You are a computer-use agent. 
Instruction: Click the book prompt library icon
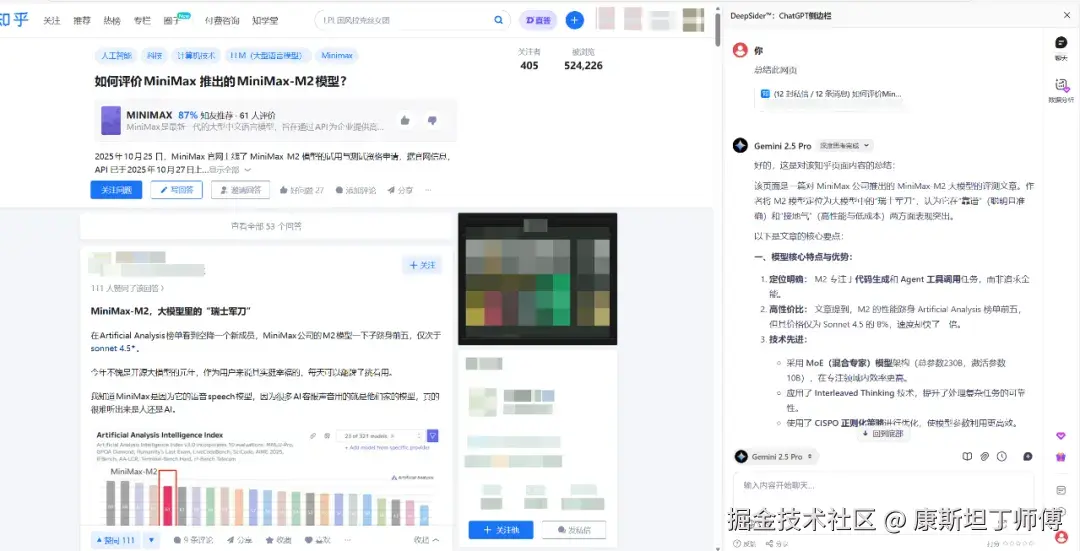[x=967, y=457]
